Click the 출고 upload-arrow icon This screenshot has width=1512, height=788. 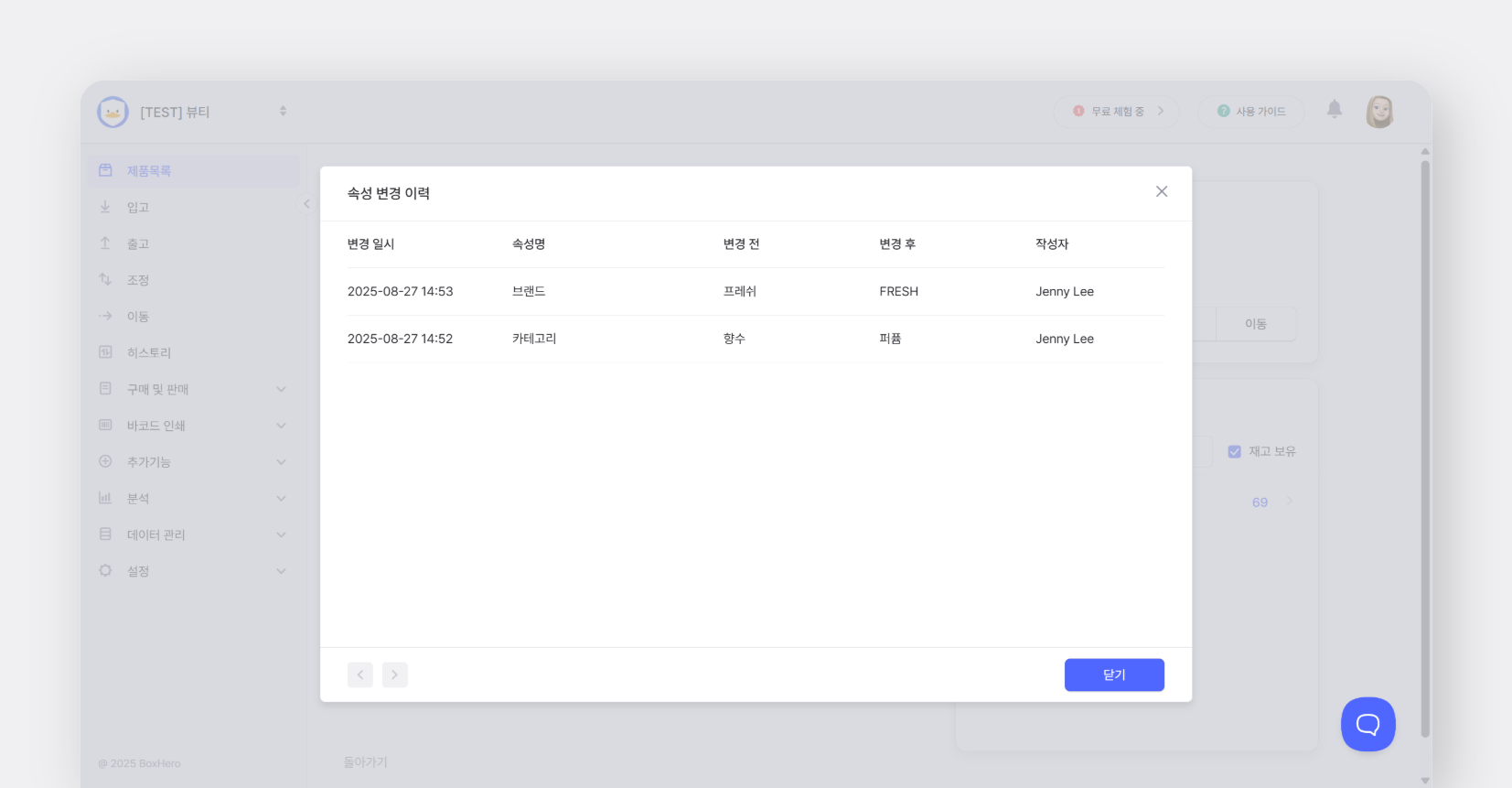pos(105,243)
